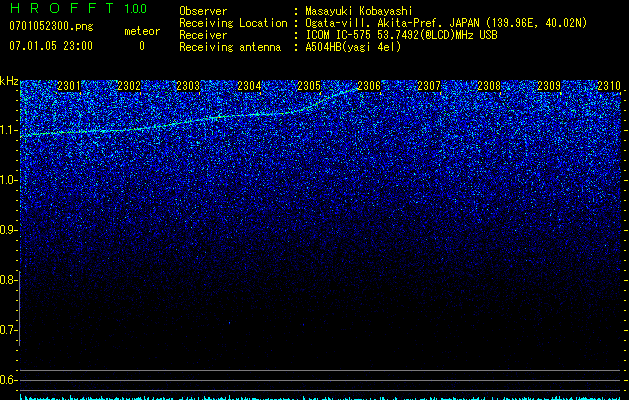The width and height of the screenshot is (629, 400).
Task: Click the 2304 time marker
Action: (249, 86)
